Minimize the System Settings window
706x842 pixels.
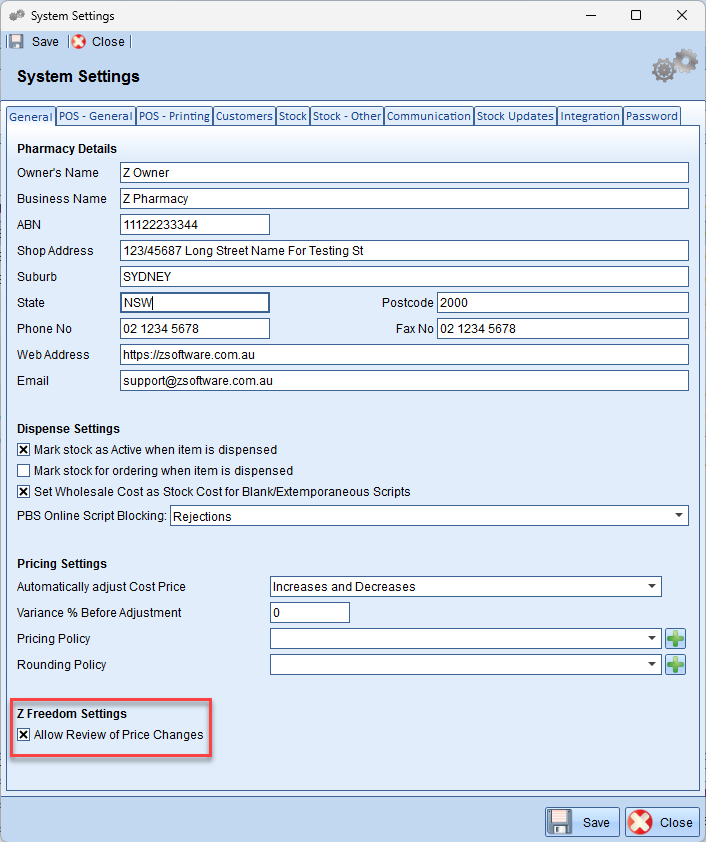tap(590, 16)
